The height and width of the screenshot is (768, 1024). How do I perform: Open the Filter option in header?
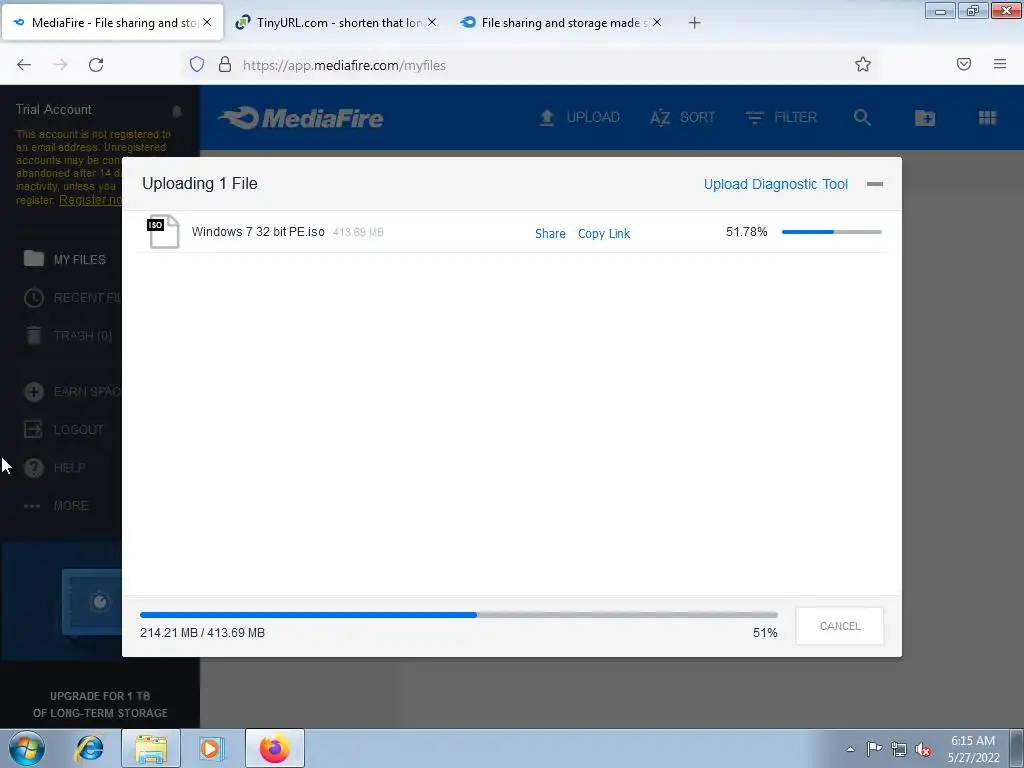(781, 118)
